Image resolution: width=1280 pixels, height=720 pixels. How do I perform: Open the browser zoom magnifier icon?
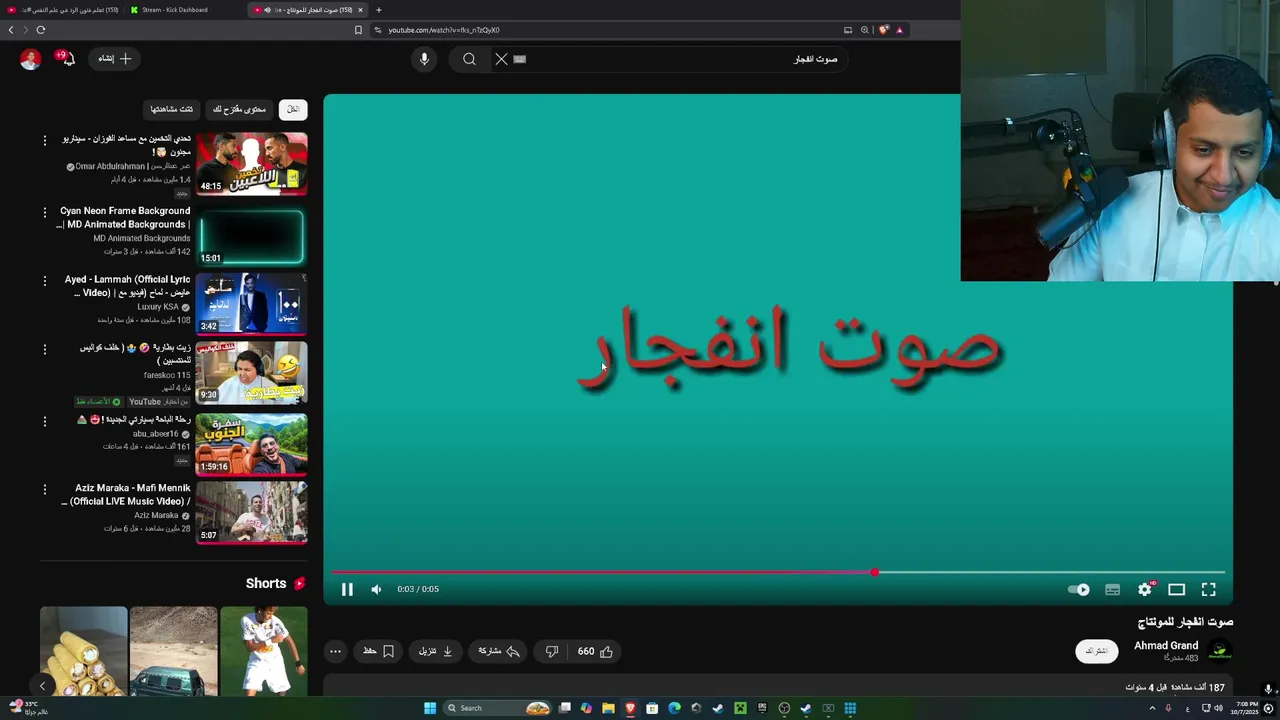865,30
